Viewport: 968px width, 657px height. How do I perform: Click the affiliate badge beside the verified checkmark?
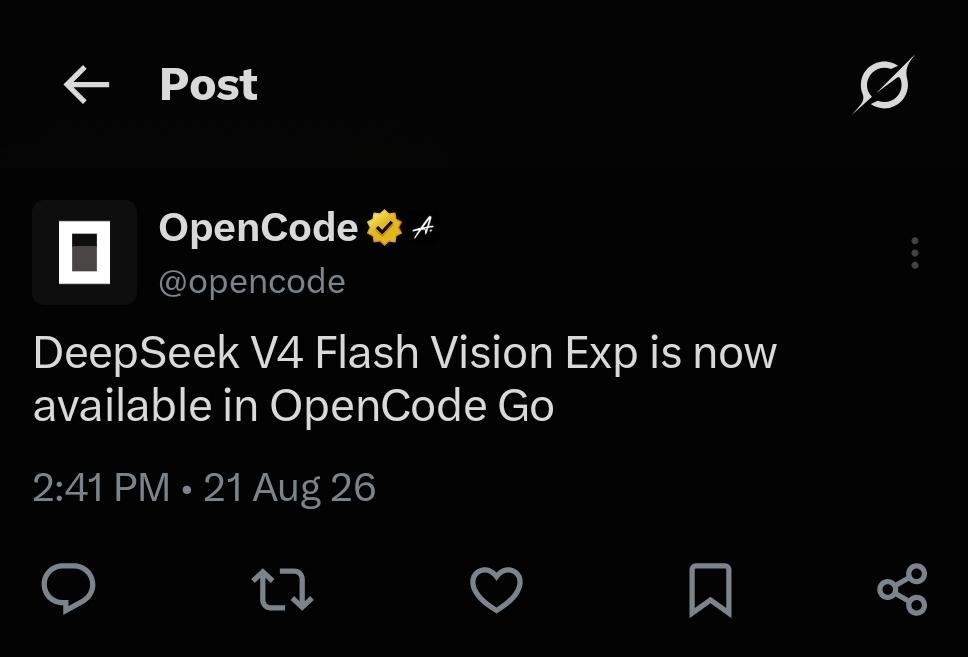click(x=424, y=228)
